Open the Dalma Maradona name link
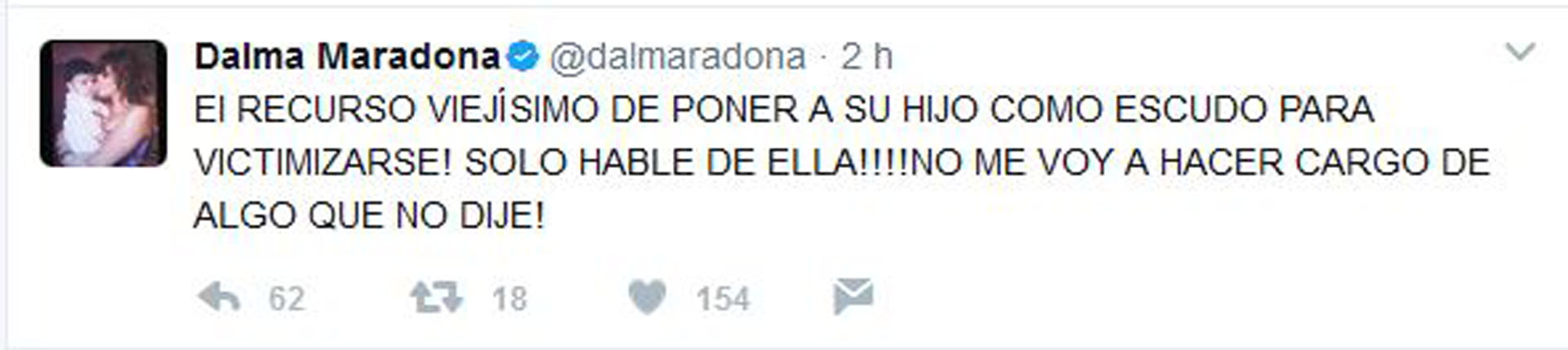The width and height of the screenshot is (1568, 350). pos(347,57)
